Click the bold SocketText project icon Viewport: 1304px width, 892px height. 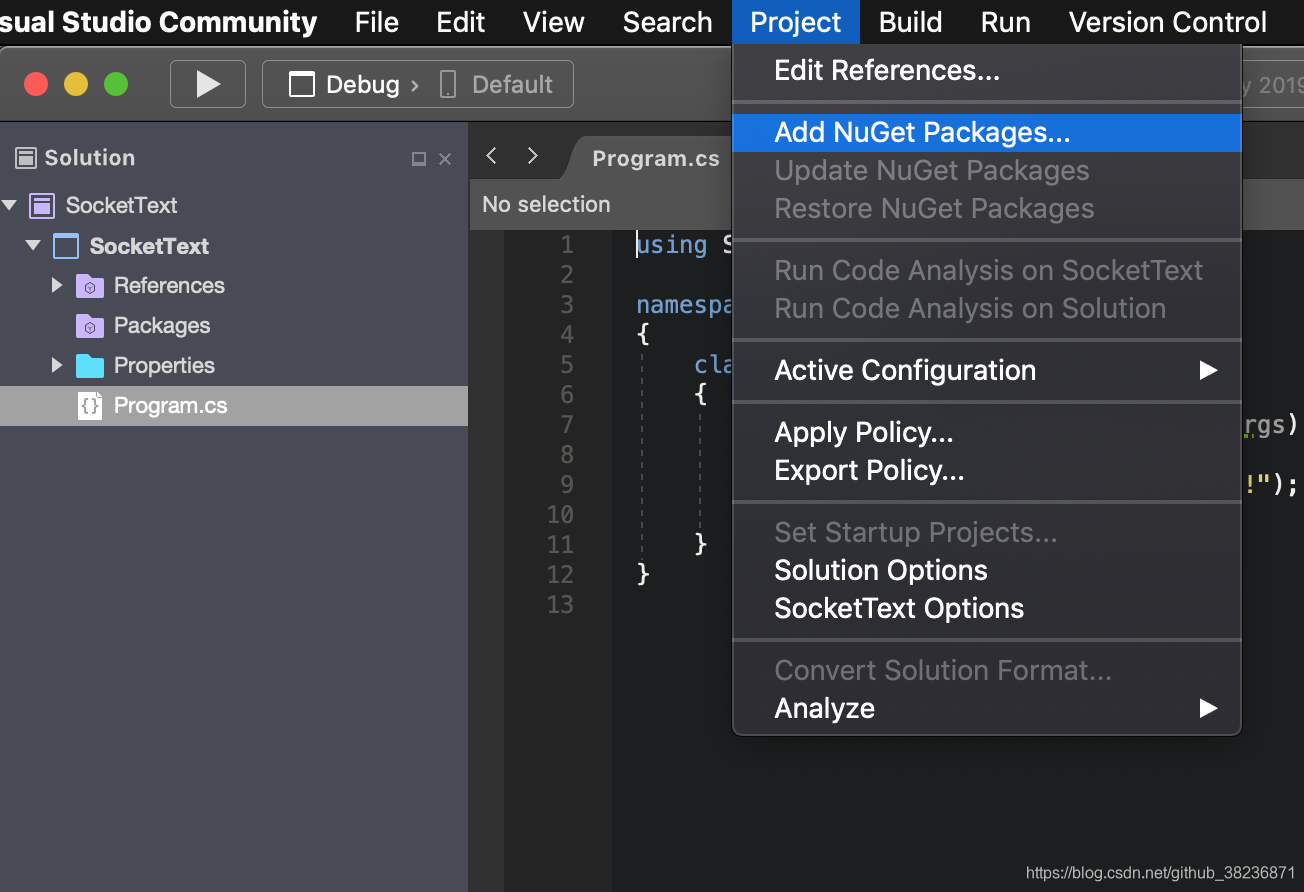click(x=65, y=246)
